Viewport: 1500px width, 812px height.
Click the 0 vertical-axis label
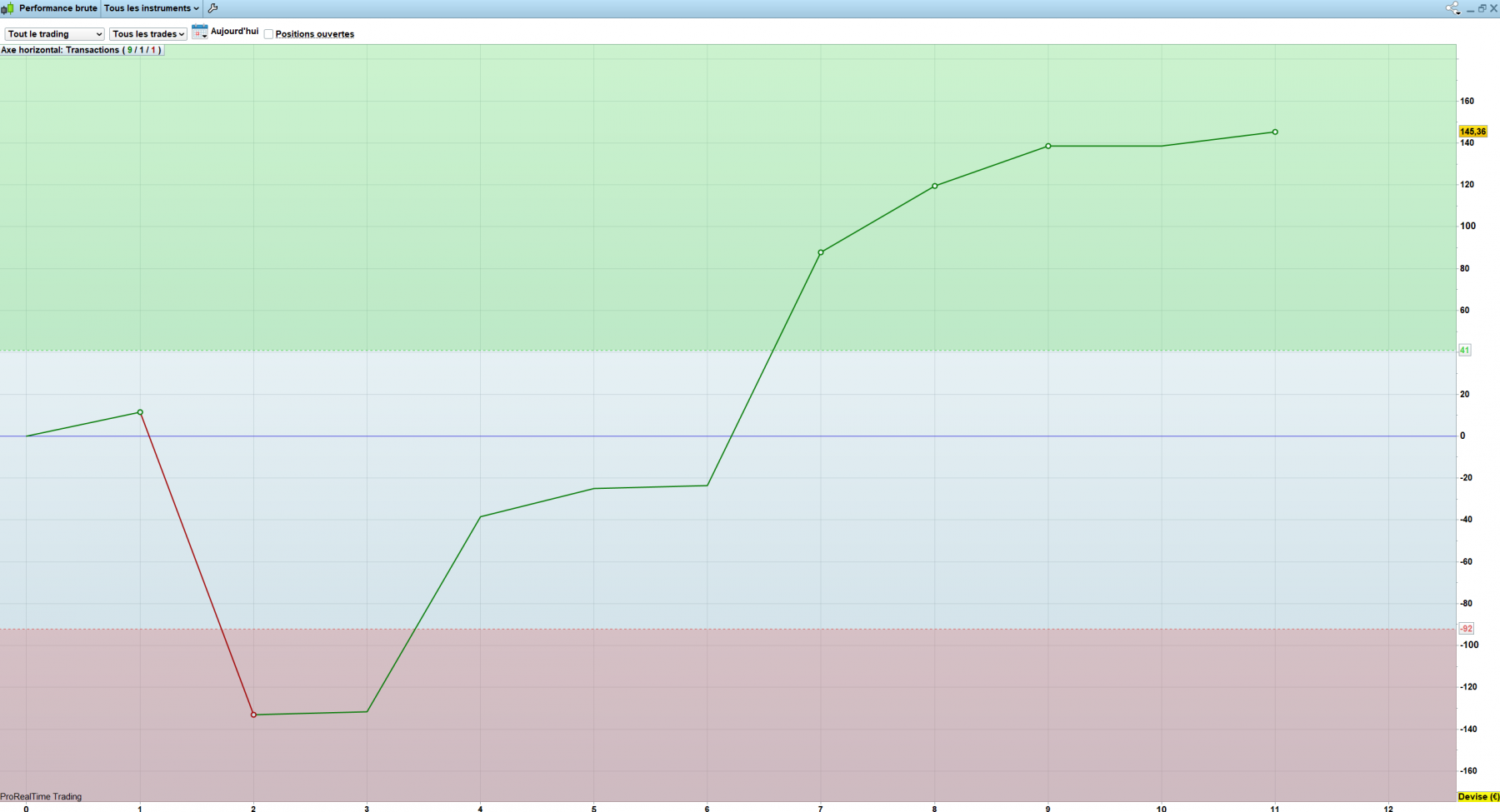click(x=1462, y=436)
